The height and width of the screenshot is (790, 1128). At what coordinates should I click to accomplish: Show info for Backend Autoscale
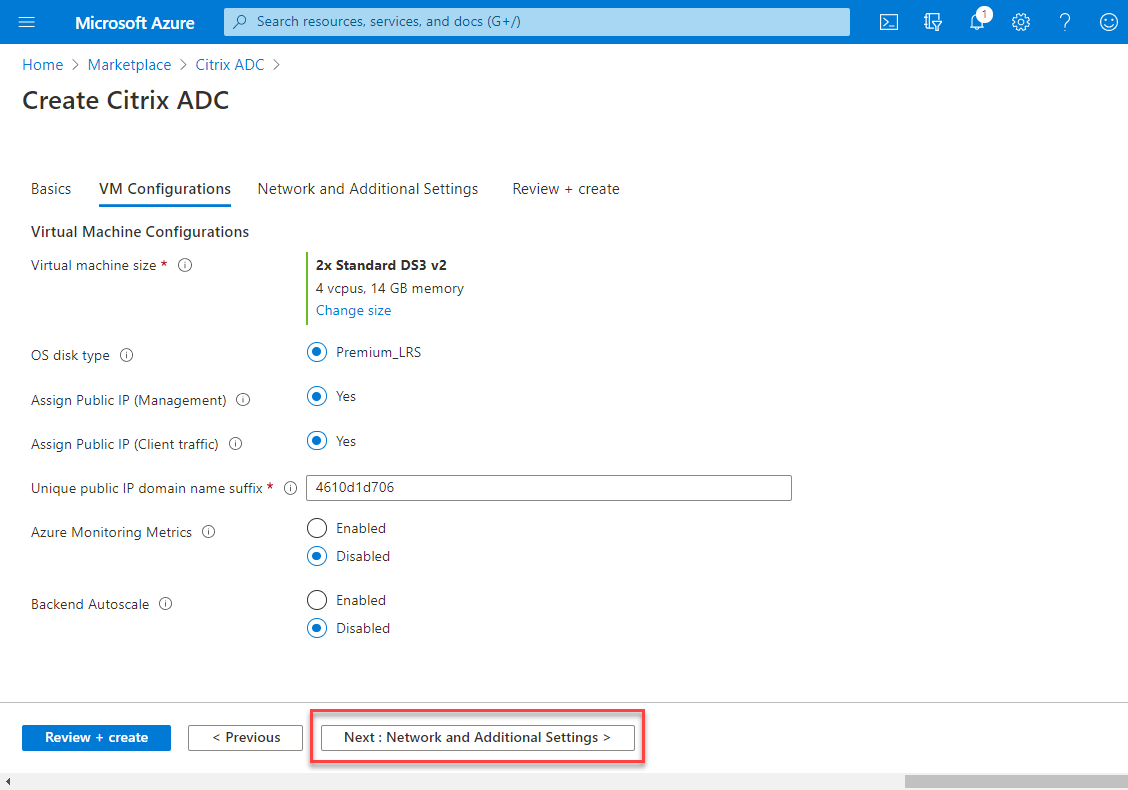pyautogui.click(x=165, y=604)
